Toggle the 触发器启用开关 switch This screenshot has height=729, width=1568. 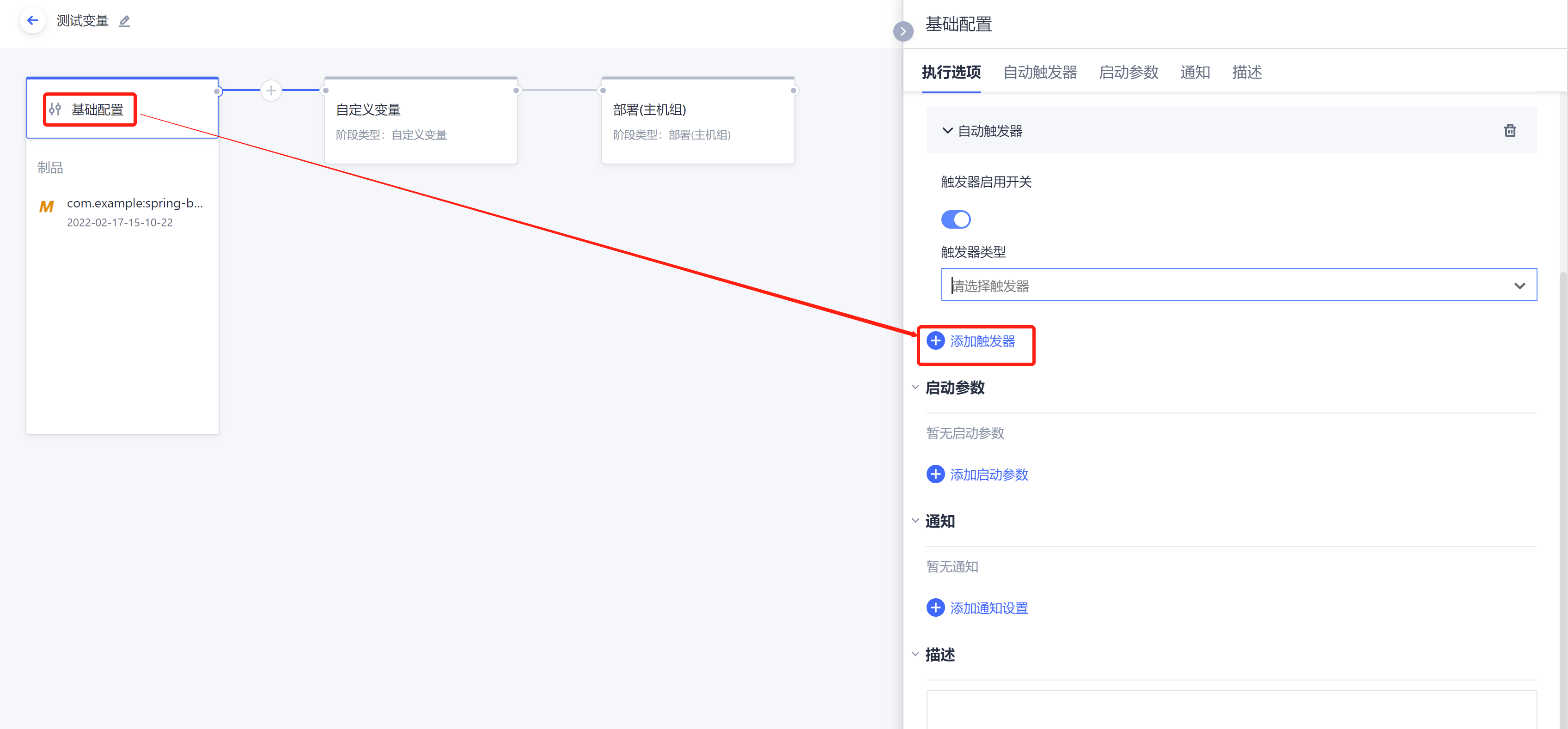(956, 219)
